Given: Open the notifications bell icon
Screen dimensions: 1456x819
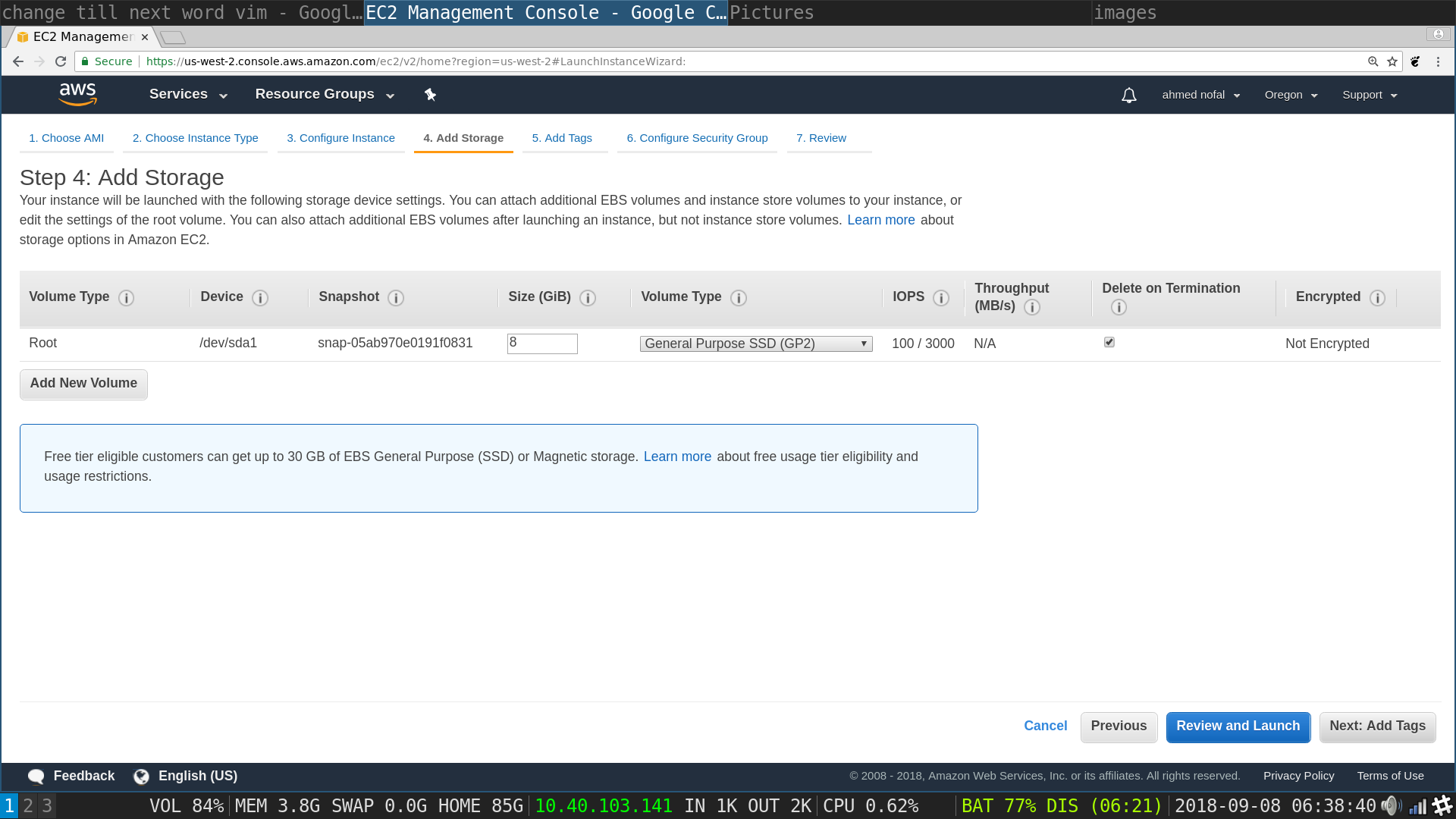Looking at the screenshot, I should point(1128,95).
